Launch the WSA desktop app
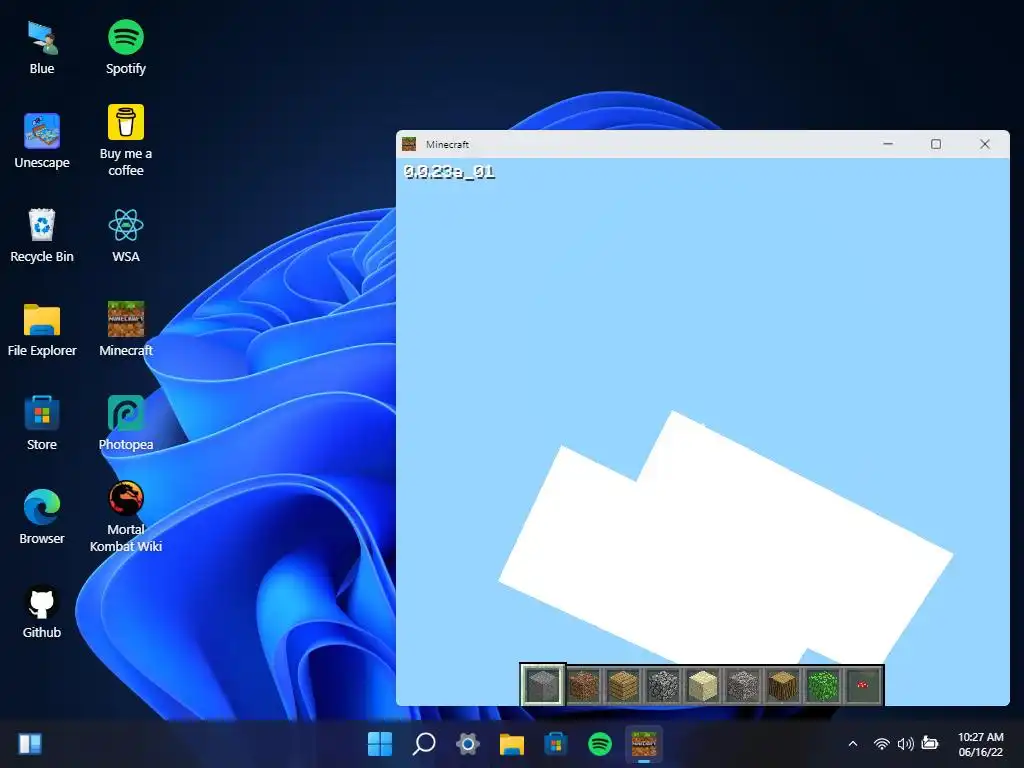The width and height of the screenshot is (1024, 768). pyautogui.click(x=125, y=235)
